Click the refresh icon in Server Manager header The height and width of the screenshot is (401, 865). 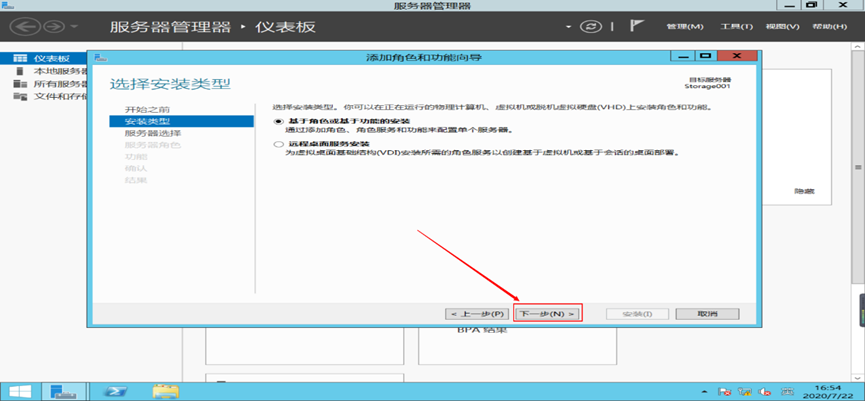[x=591, y=26]
